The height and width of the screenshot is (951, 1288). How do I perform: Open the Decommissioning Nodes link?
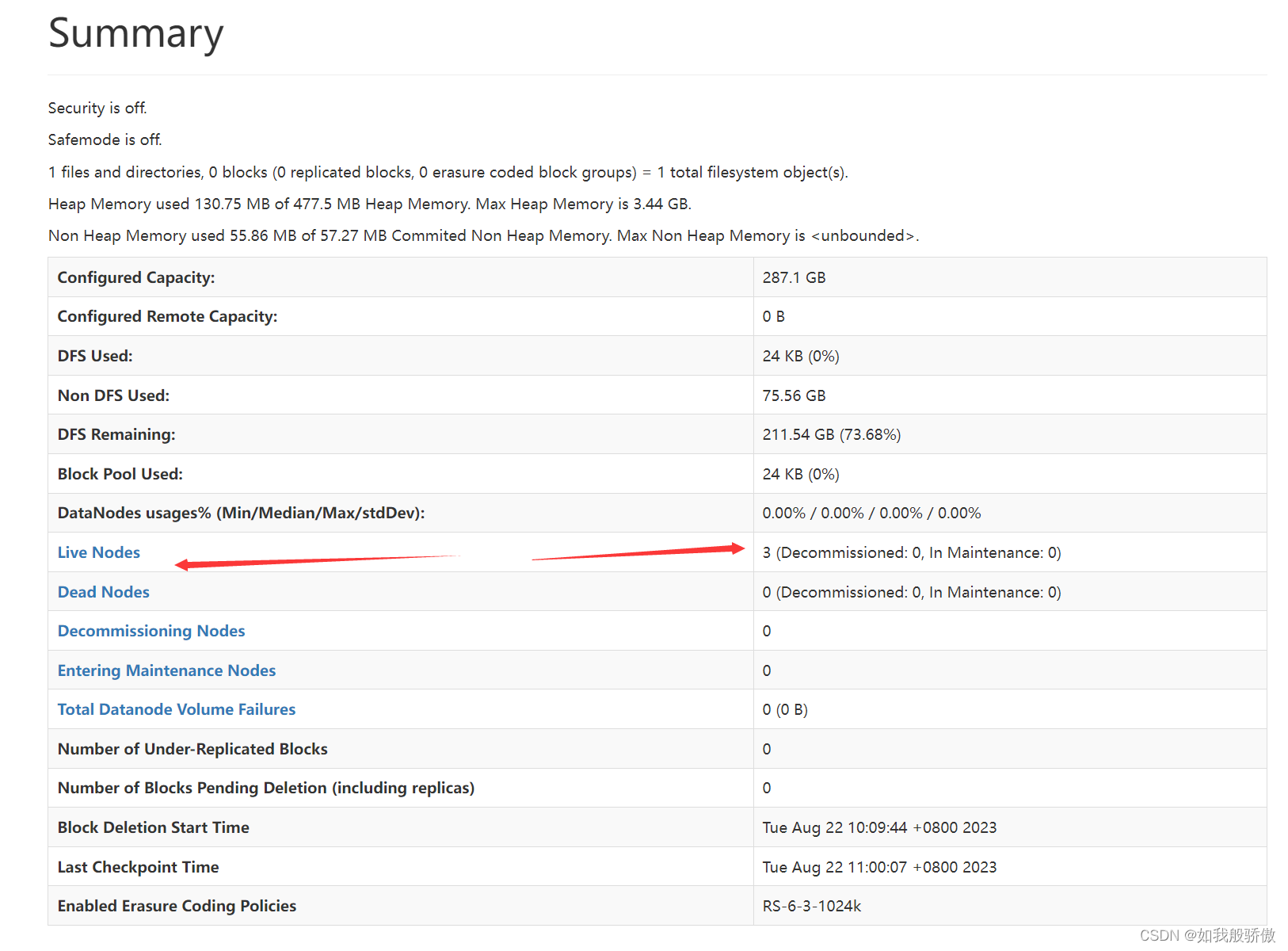coord(151,631)
